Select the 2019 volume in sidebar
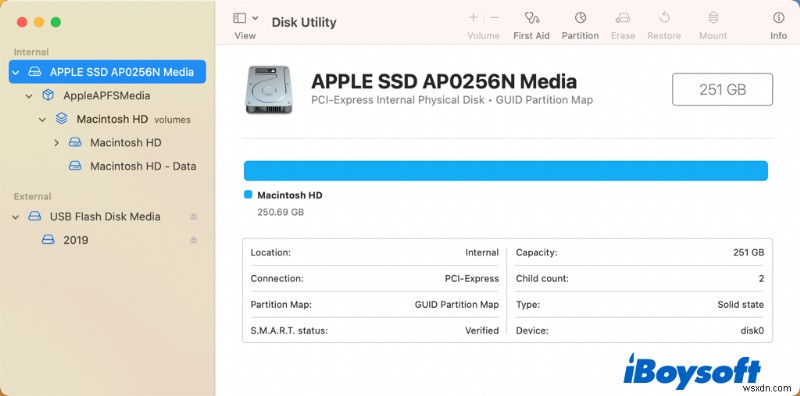This screenshot has width=800, height=396. point(76,240)
